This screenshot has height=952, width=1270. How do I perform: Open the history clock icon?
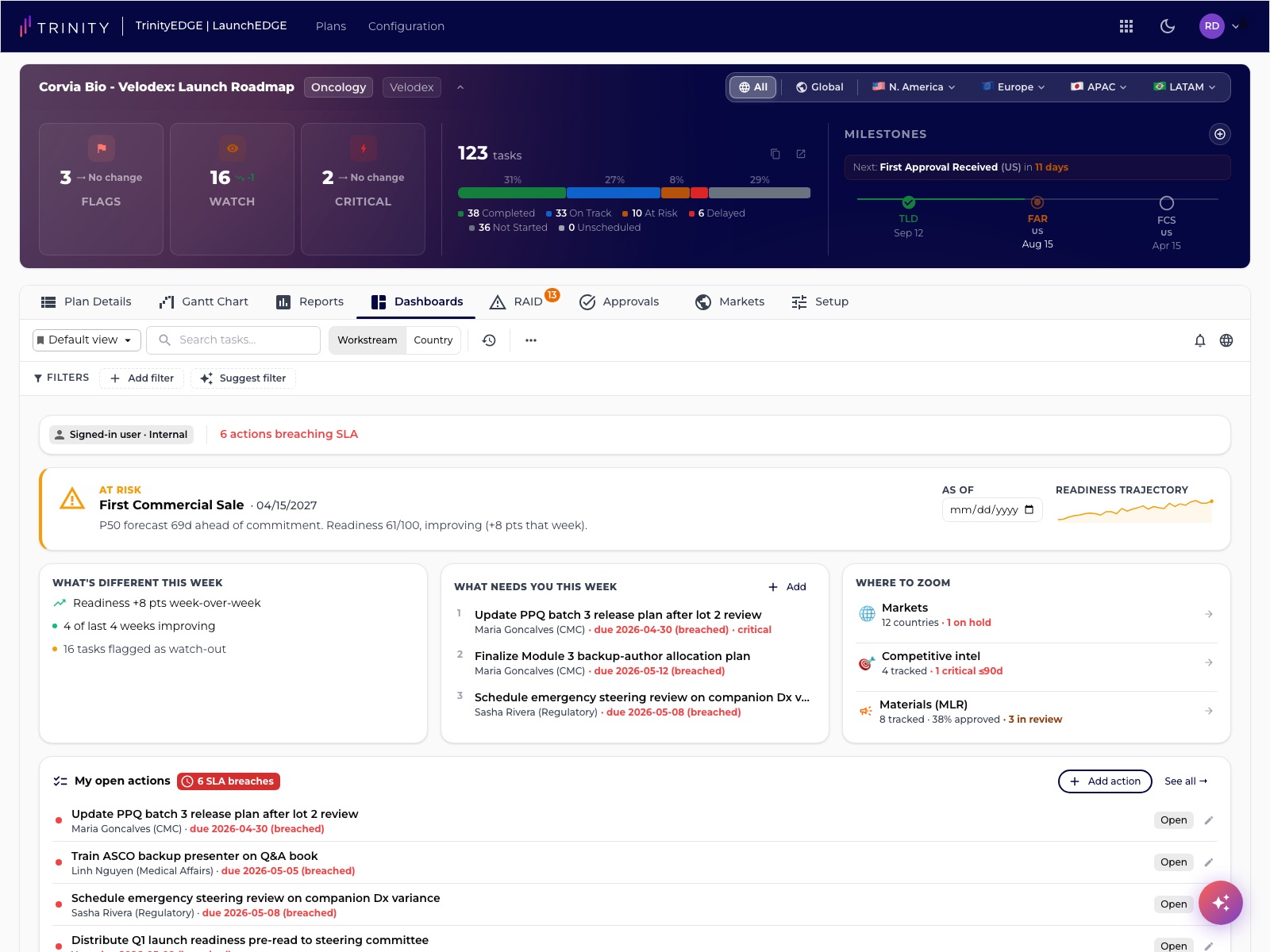point(489,340)
